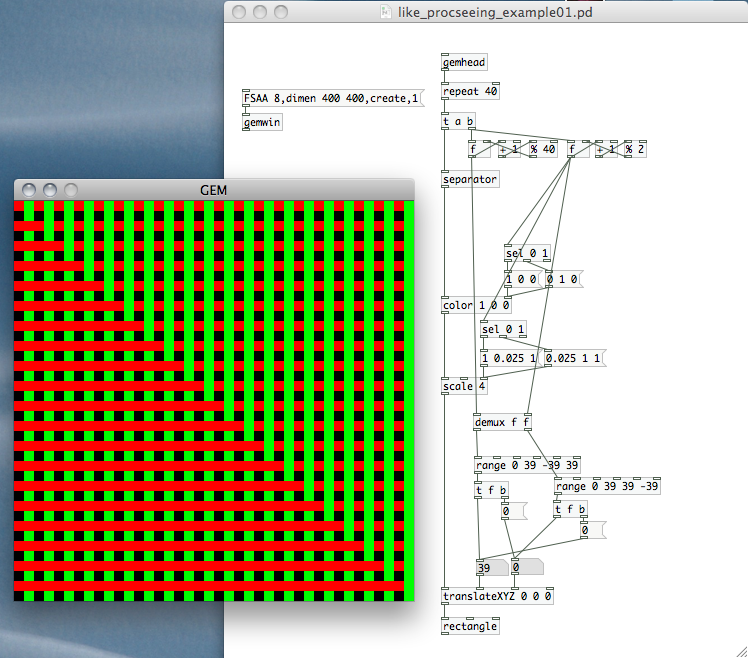
Task: Click the lower 'sel 0 1' object
Action: pos(503,329)
